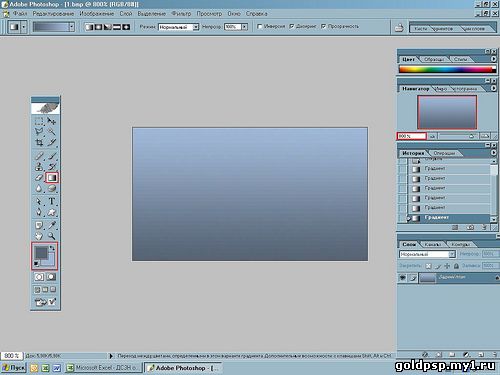This screenshot has height=375, width=500.
Task: Select the Gradient tool in toolbox
Action: pos(52,178)
